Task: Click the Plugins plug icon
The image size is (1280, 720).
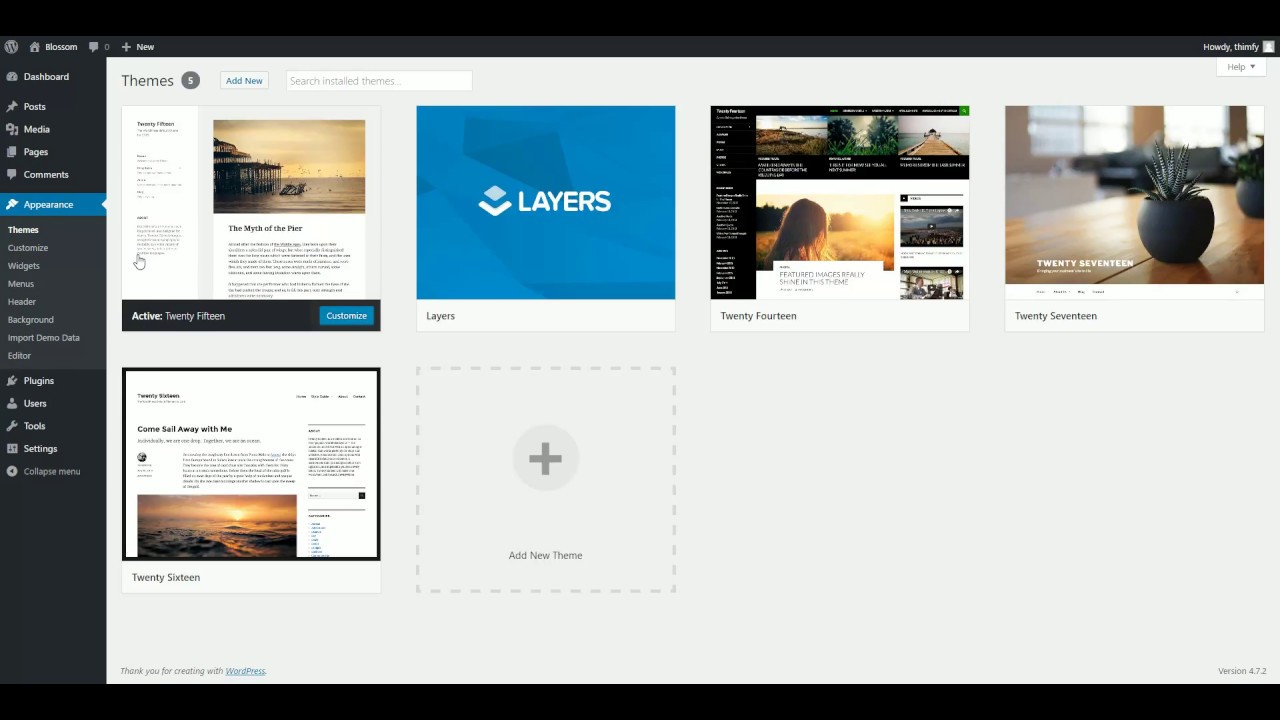Action: tap(12, 381)
